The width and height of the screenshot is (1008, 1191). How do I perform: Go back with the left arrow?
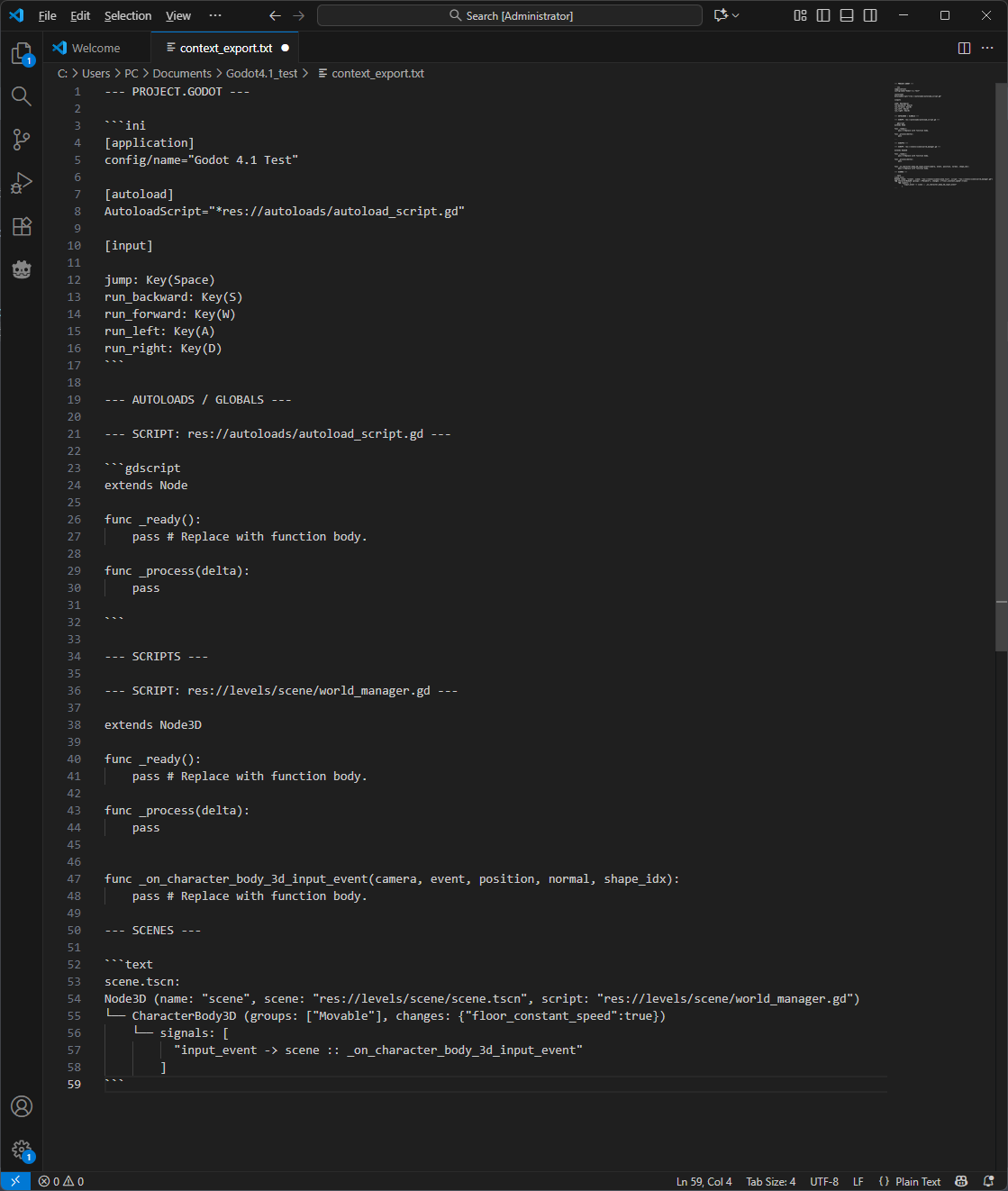(x=275, y=15)
